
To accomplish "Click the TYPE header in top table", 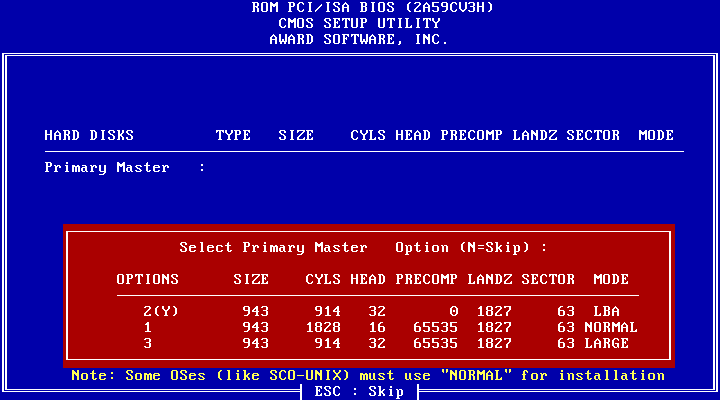I will point(233,135).
